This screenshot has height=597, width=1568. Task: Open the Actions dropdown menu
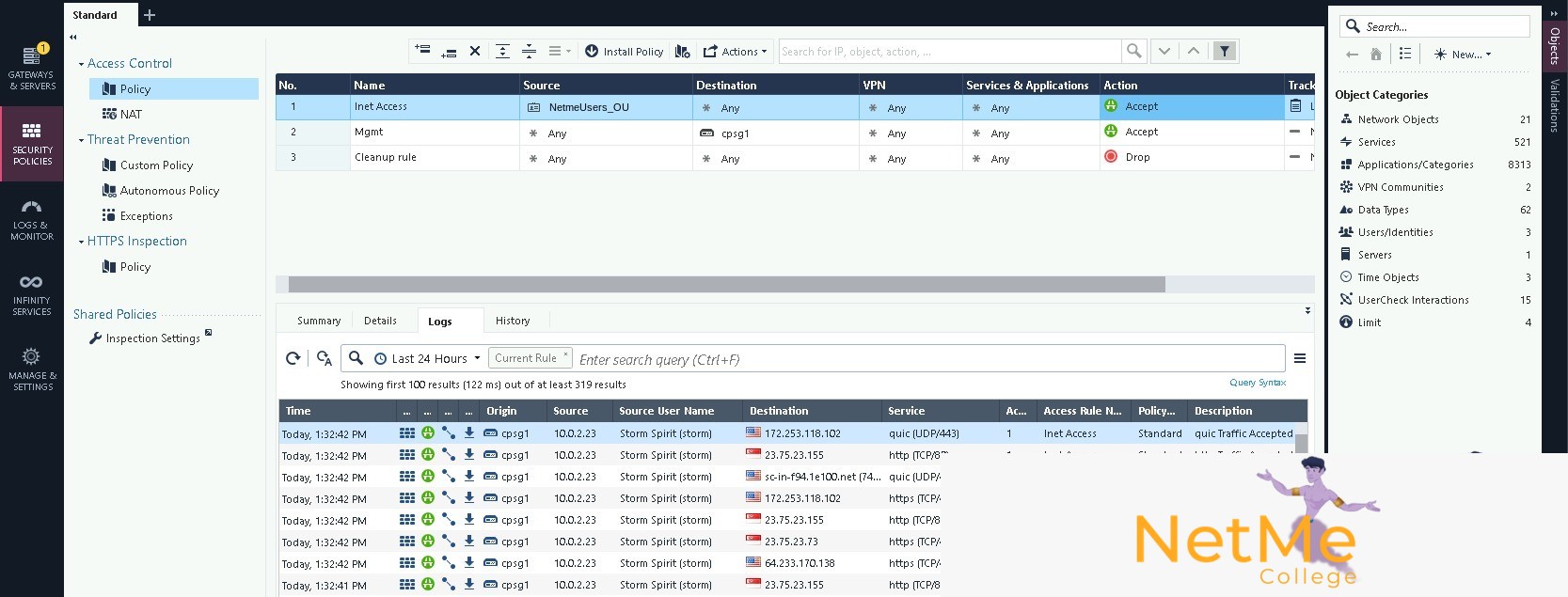pyautogui.click(x=735, y=52)
